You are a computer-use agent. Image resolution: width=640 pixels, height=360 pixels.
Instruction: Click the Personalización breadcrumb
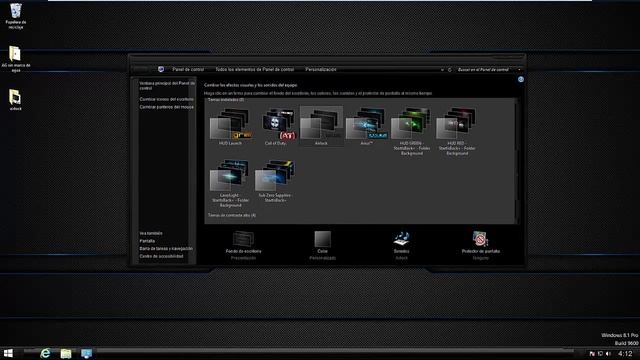pyautogui.click(x=321, y=69)
